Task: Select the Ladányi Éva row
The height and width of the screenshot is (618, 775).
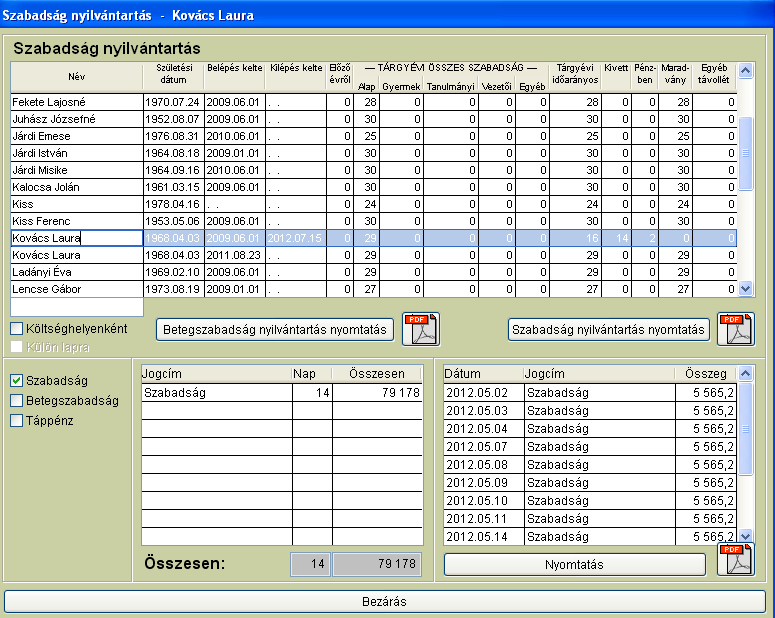Action: click(374, 272)
